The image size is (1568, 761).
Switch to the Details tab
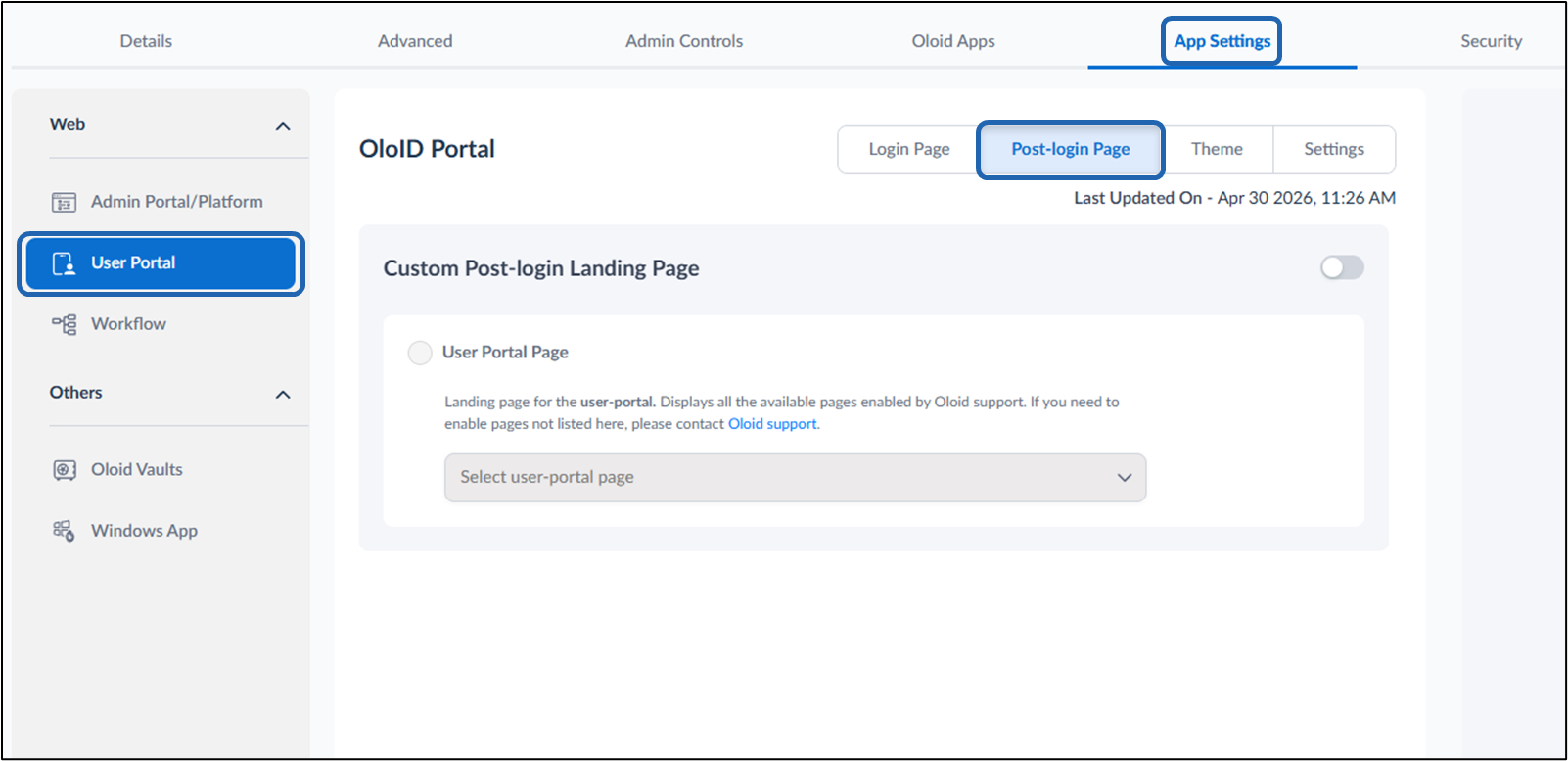[x=146, y=41]
